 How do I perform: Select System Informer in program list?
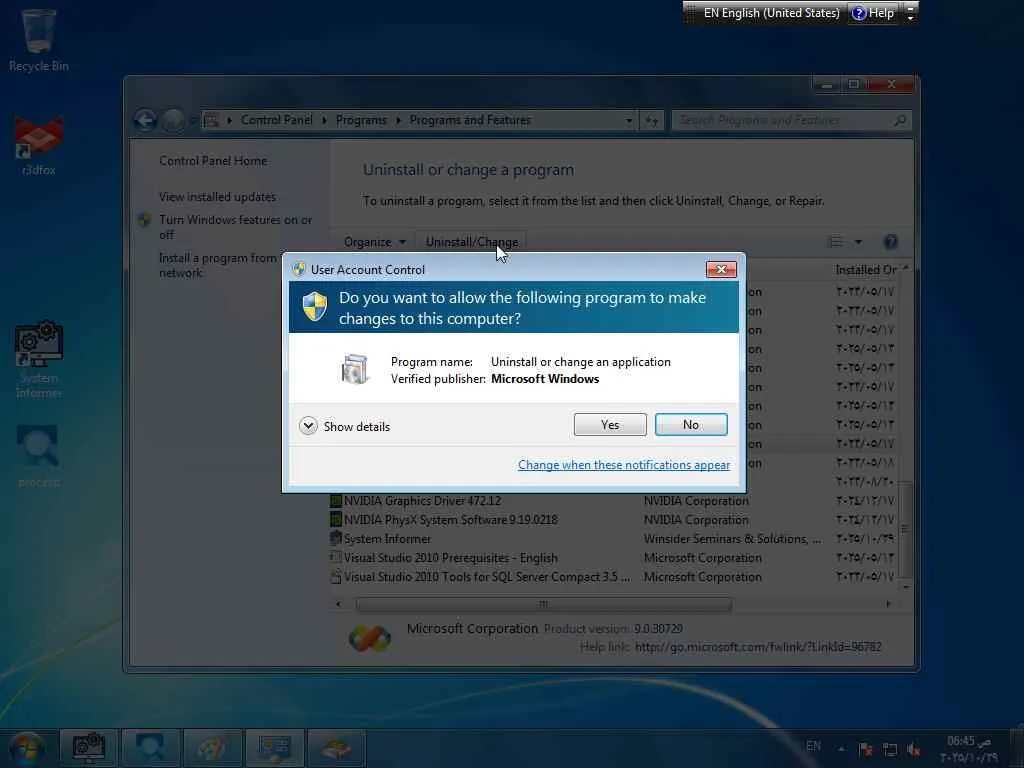click(x=614, y=539)
